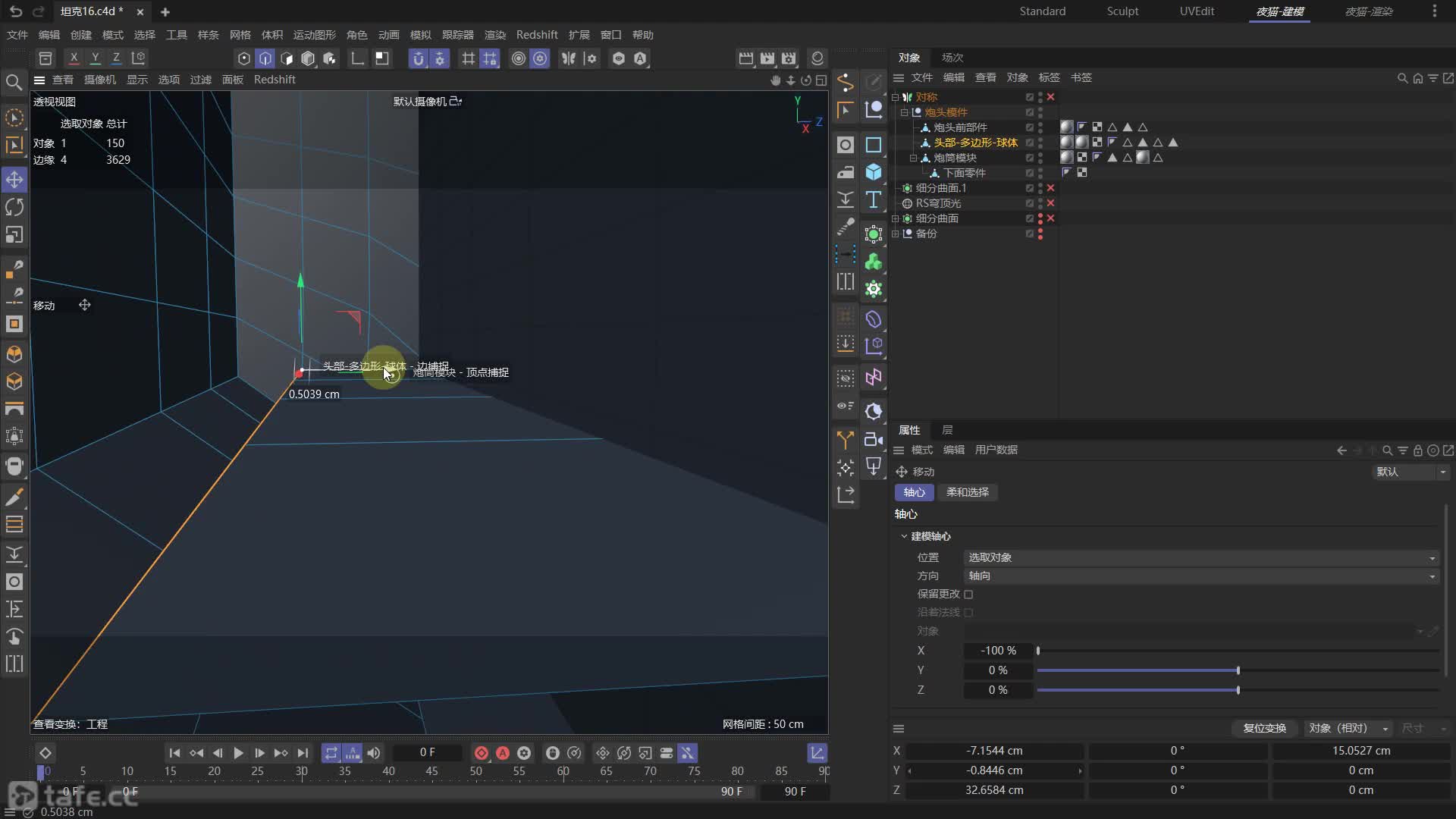Toggle the 保留更改 checkbox
This screenshot has height=819, width=1456.
(968, 595)
